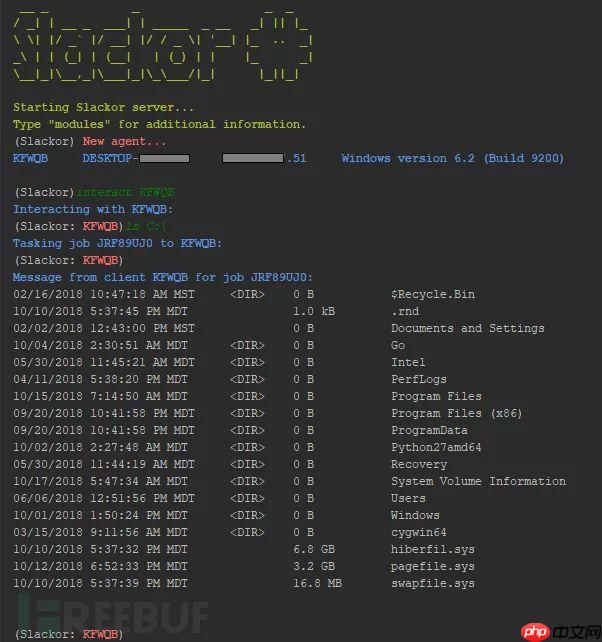Image resolution: width=602 pixels, height=642 pixels.
Task: Click the "Interacting with KFWQB:" line
Action: [93, 209]
